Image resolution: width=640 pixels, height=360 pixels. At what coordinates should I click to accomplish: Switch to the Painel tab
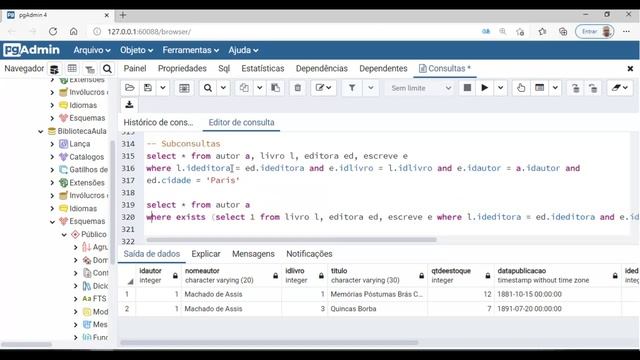tap(135, 69)
